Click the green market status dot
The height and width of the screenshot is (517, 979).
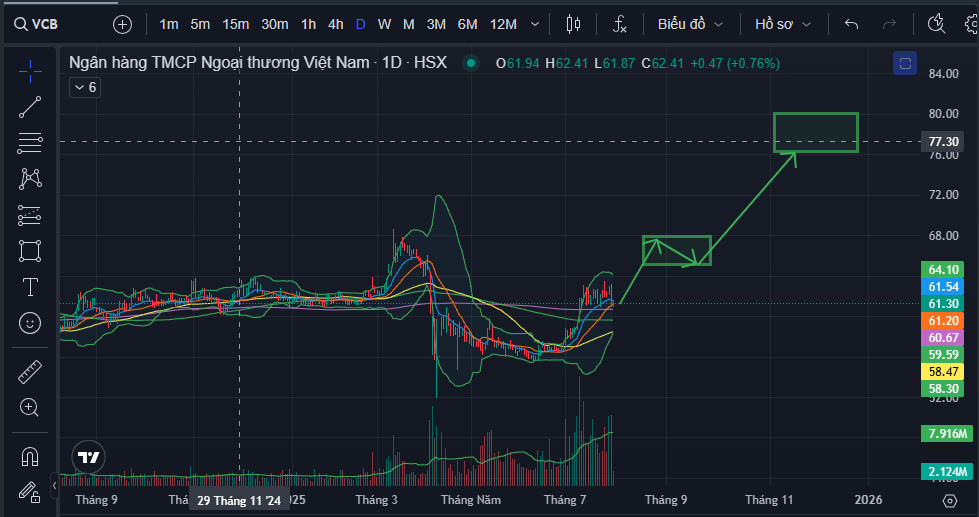point(471,63)
